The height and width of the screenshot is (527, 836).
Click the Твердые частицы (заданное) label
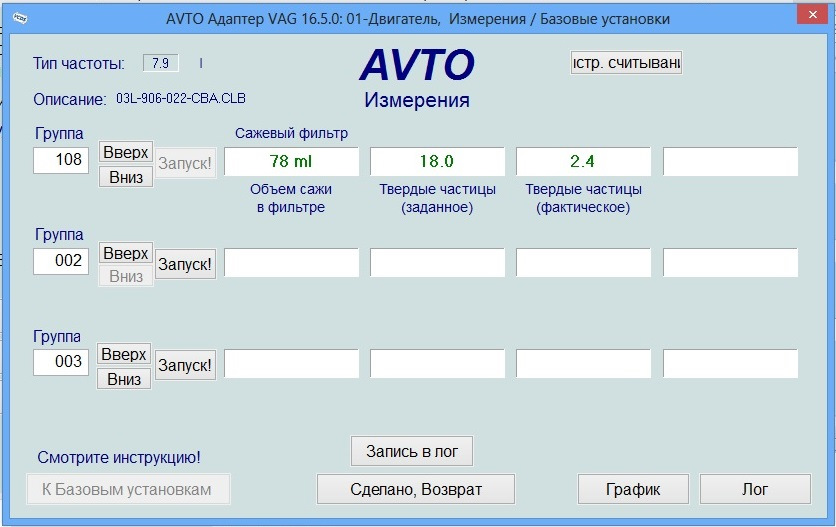437,198
